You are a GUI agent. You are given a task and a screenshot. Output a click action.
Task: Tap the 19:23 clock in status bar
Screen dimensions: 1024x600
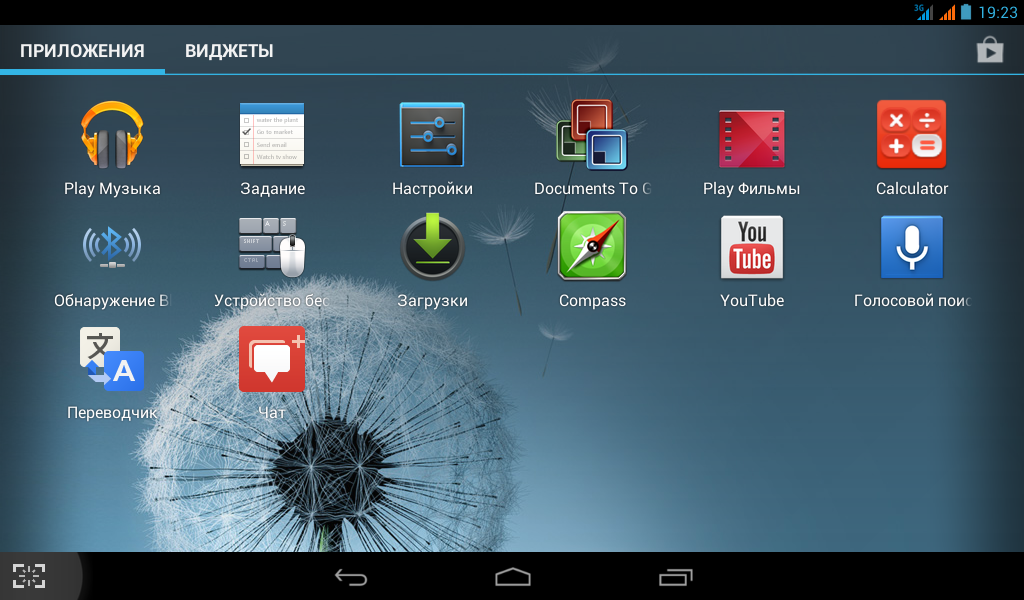(x=998, y=12)
